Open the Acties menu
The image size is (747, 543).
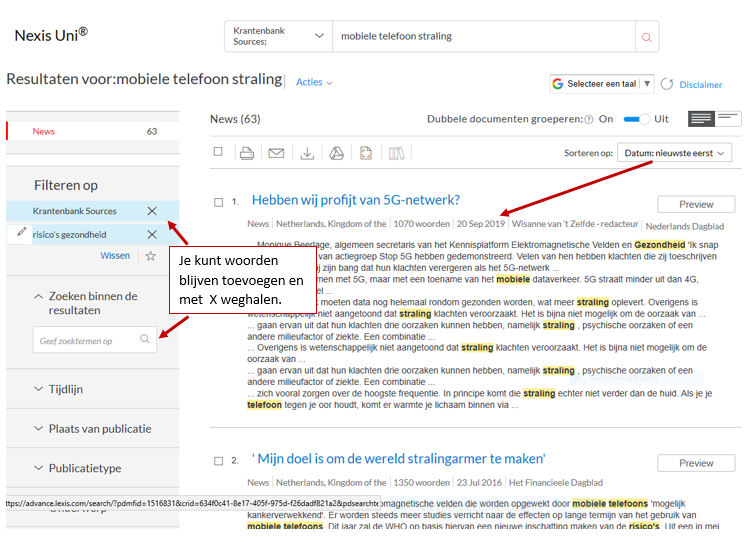pos(314,82)
